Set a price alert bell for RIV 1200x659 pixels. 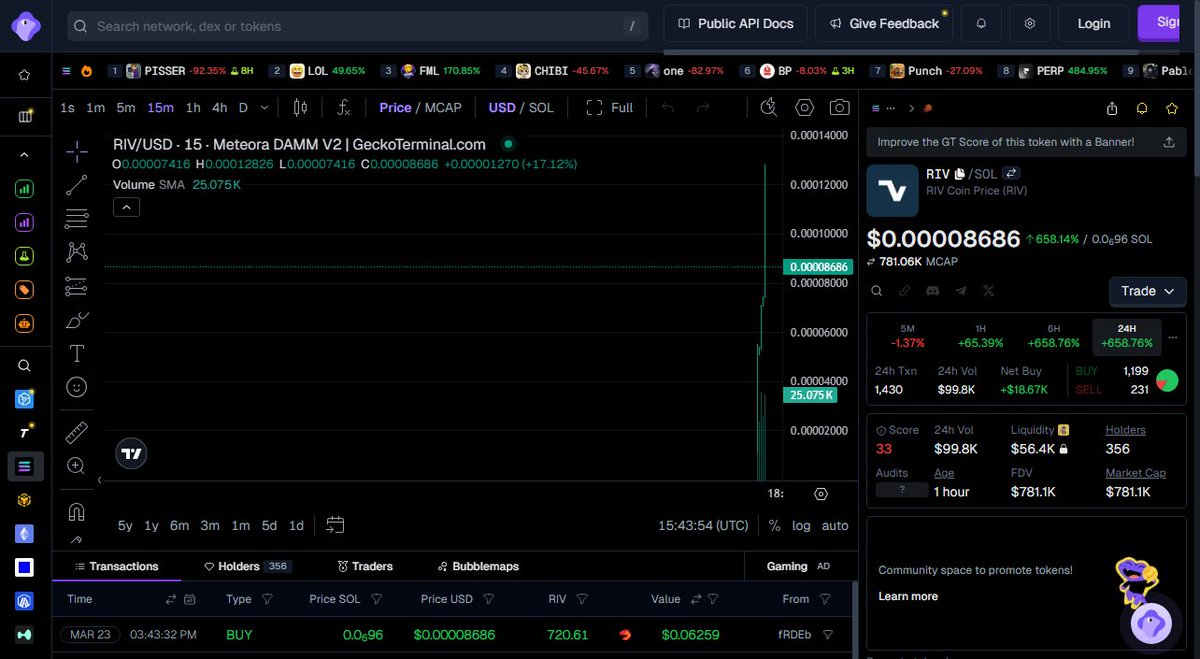(1142, 108)
